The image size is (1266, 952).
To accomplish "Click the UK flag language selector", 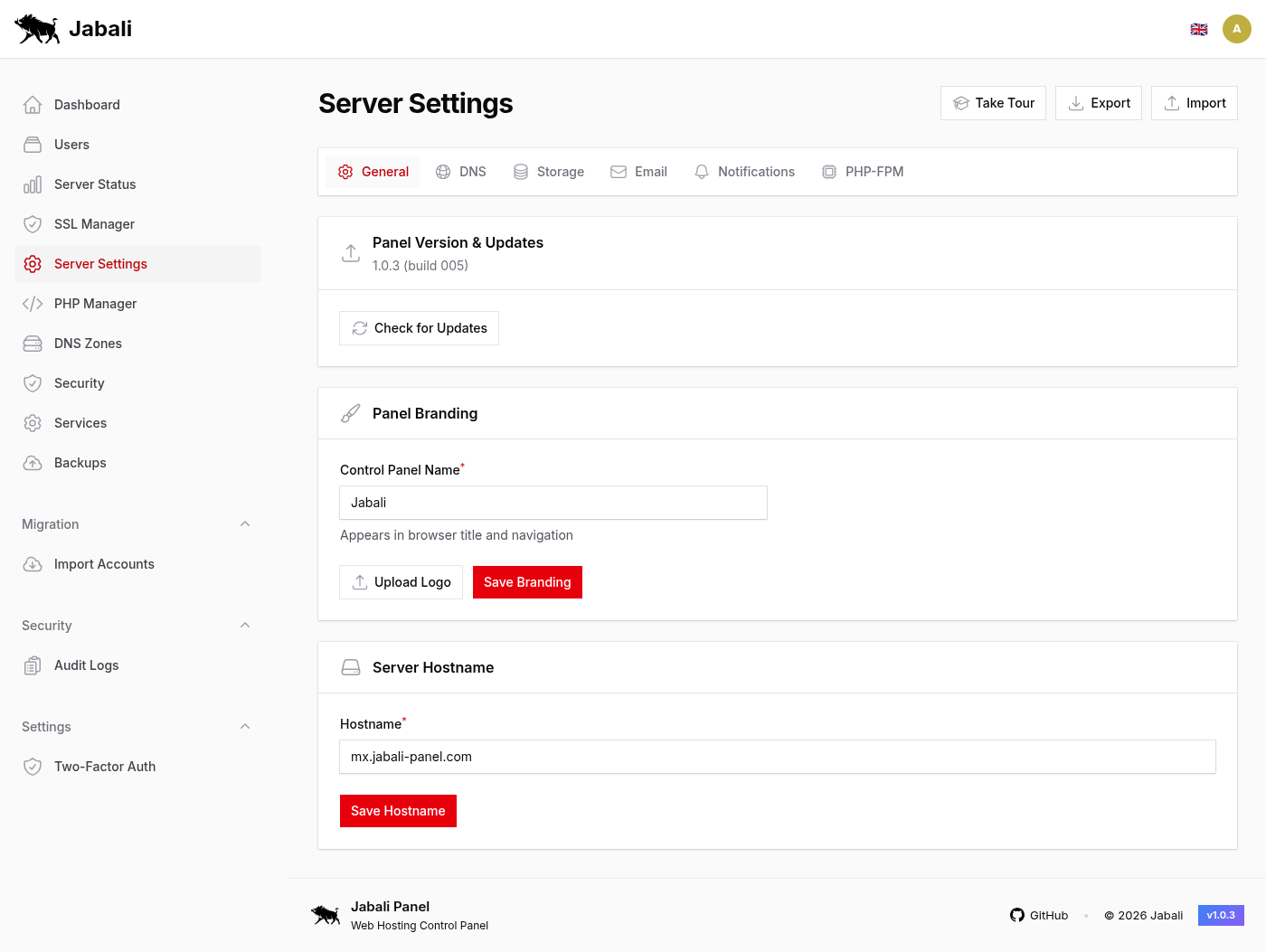I will 1199,28.
